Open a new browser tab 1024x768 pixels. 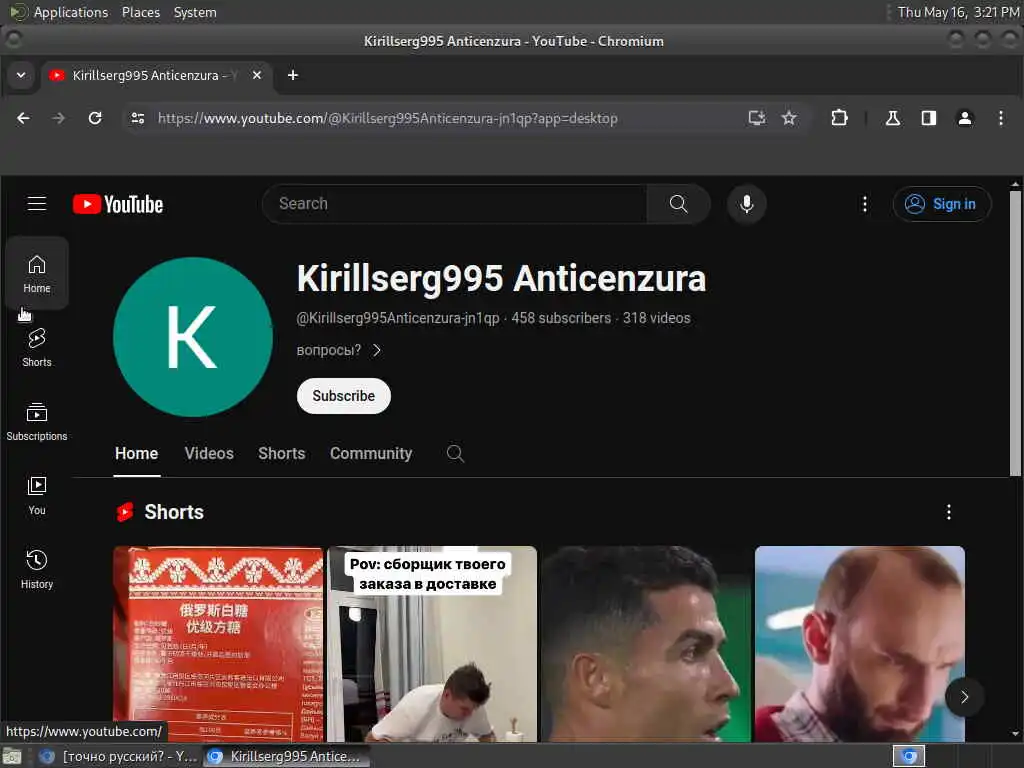coord(293,75)
